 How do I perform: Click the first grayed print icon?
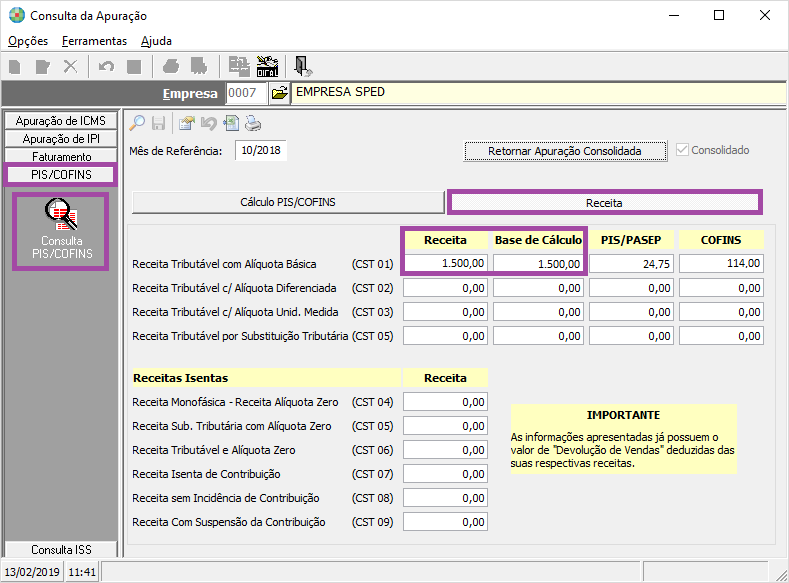coord(171,66)
